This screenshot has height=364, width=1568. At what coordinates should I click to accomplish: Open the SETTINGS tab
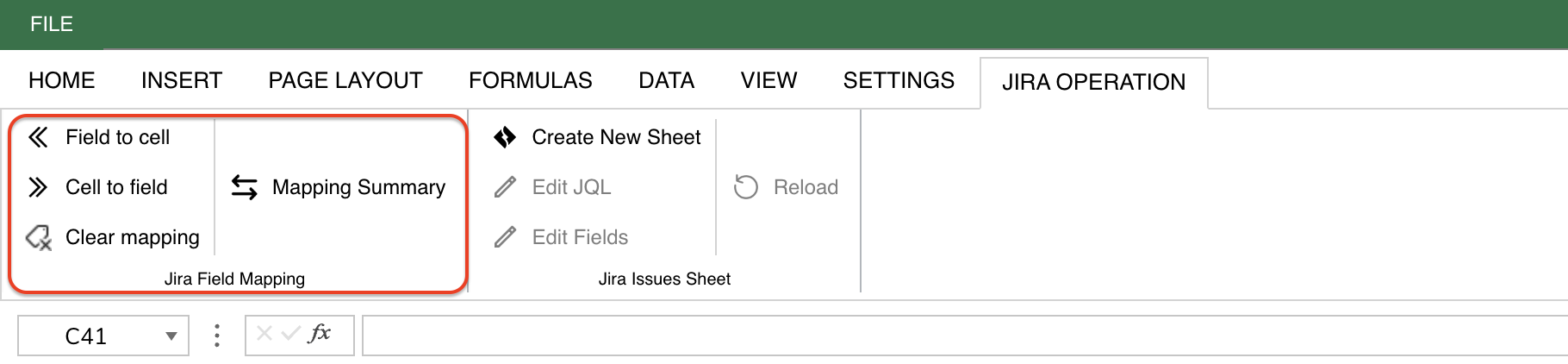[x=899, y=80]
